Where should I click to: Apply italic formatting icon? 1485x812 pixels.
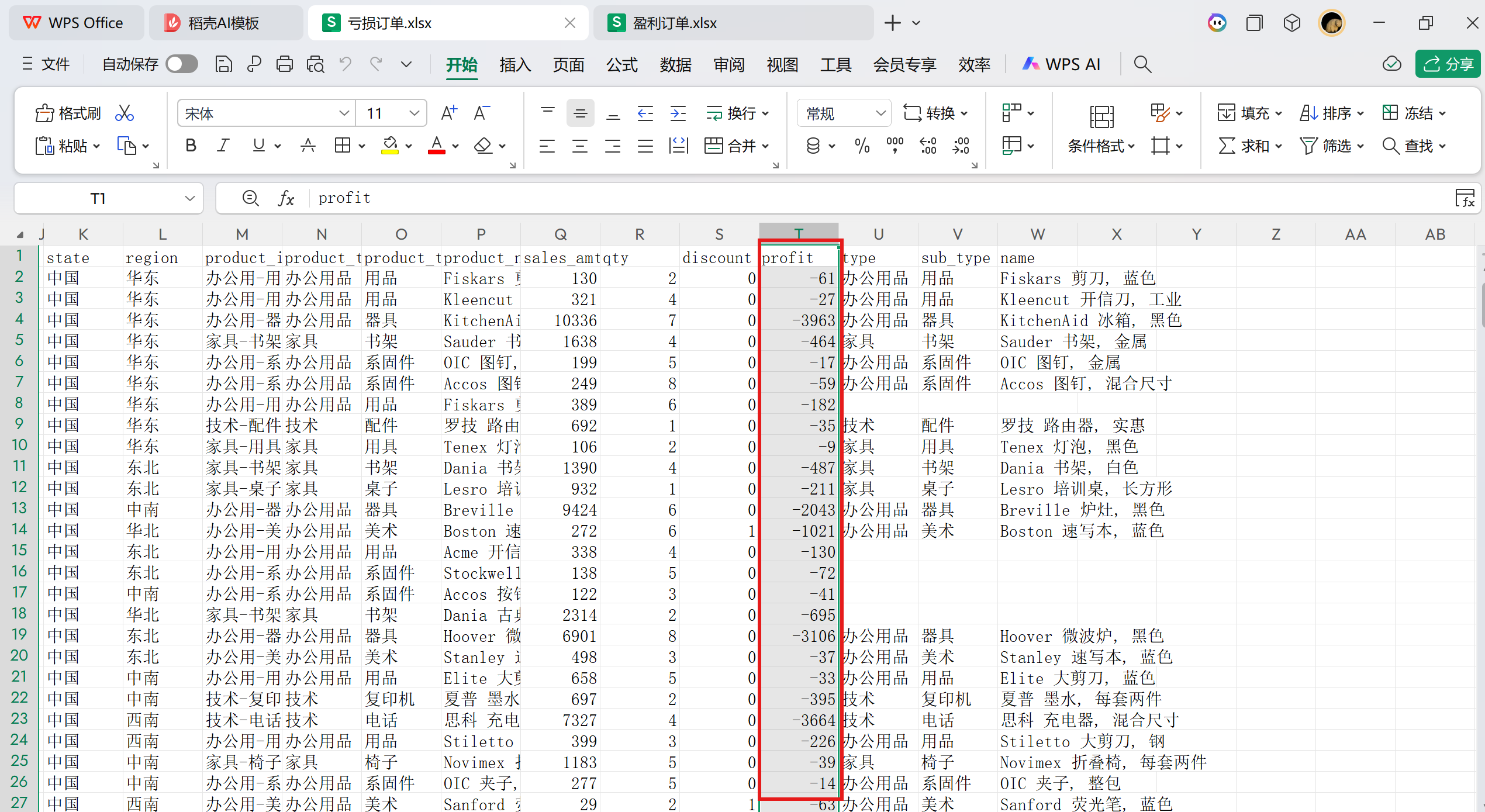[x=223, y=146]
